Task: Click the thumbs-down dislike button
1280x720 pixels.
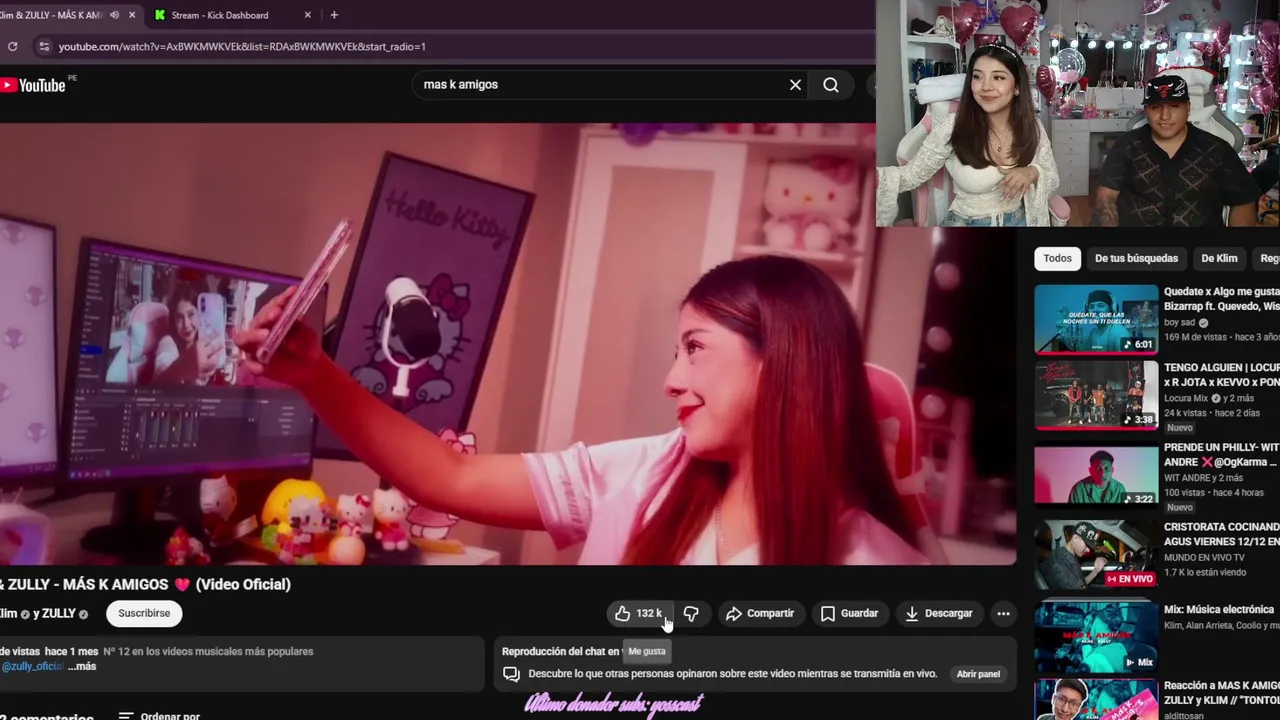Action: pyautogui.click(x=691, y=613)
